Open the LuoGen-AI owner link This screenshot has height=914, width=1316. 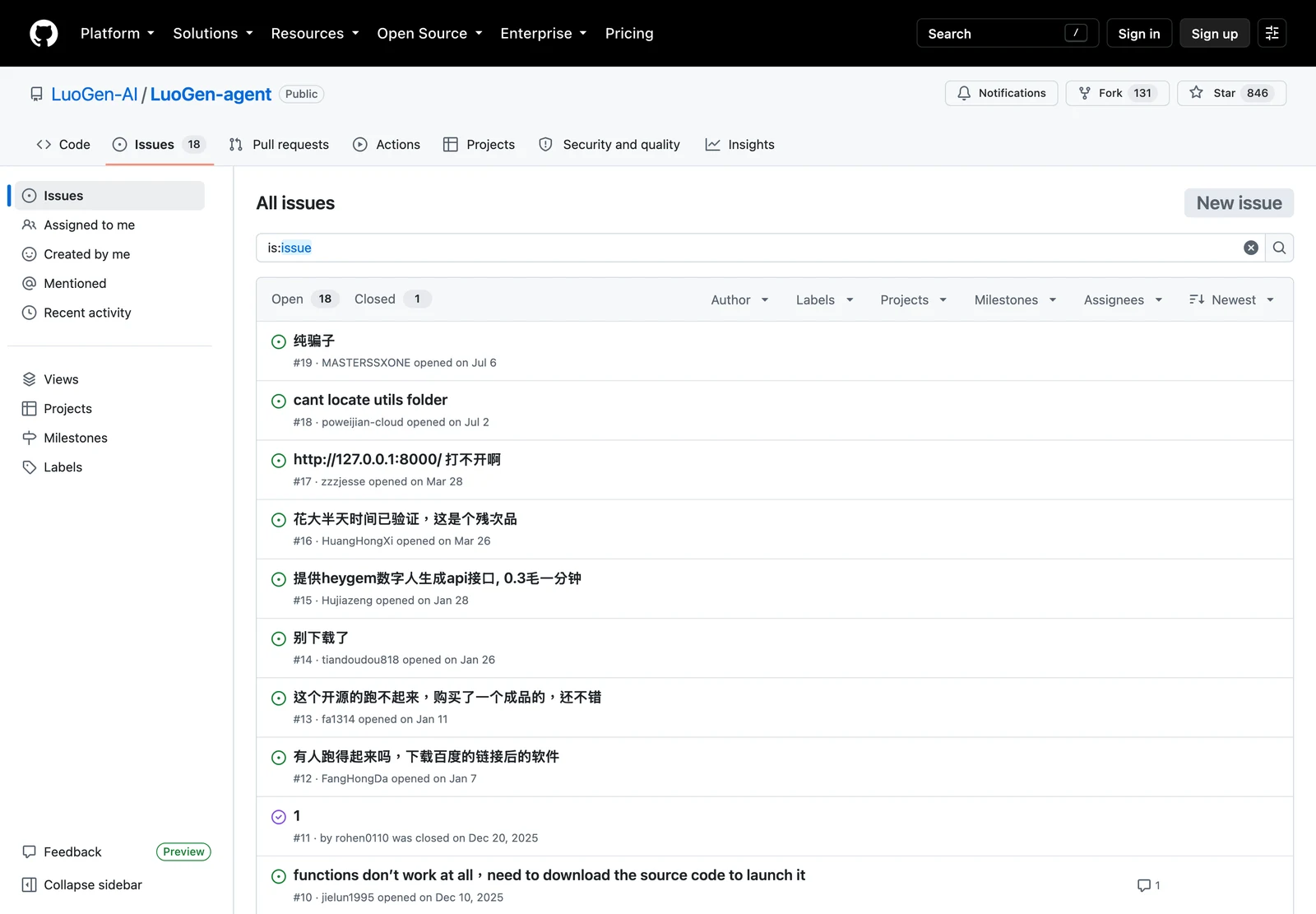pyautogui.click(x=95, y=95)
